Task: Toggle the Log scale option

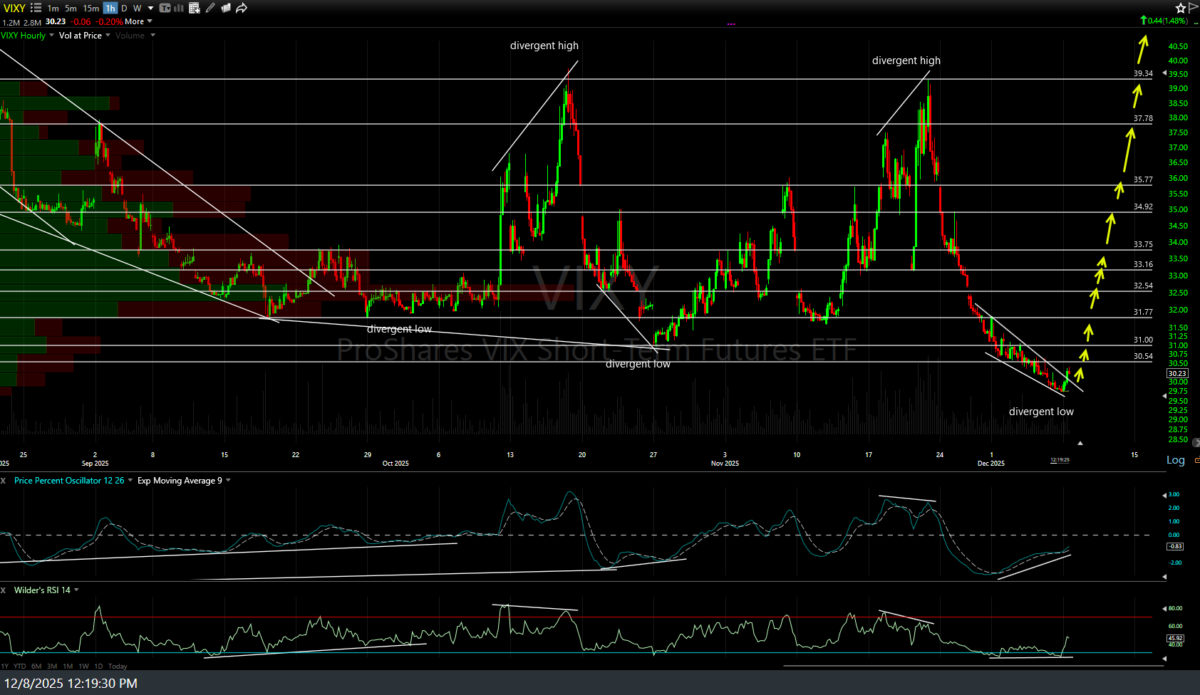Action: pos(1175,460)
